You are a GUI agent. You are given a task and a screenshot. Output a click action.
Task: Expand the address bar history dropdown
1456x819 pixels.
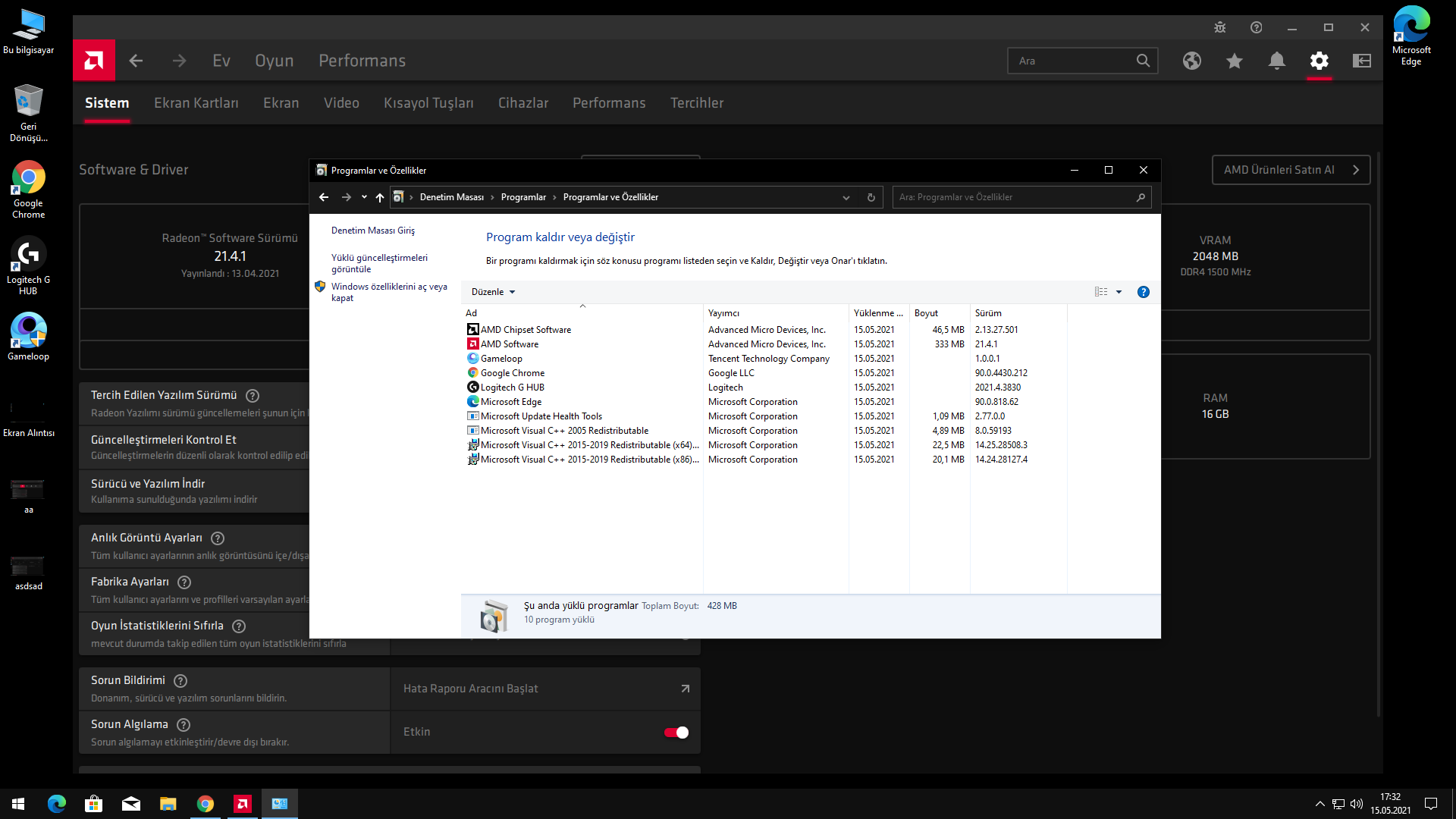point(846,197)
